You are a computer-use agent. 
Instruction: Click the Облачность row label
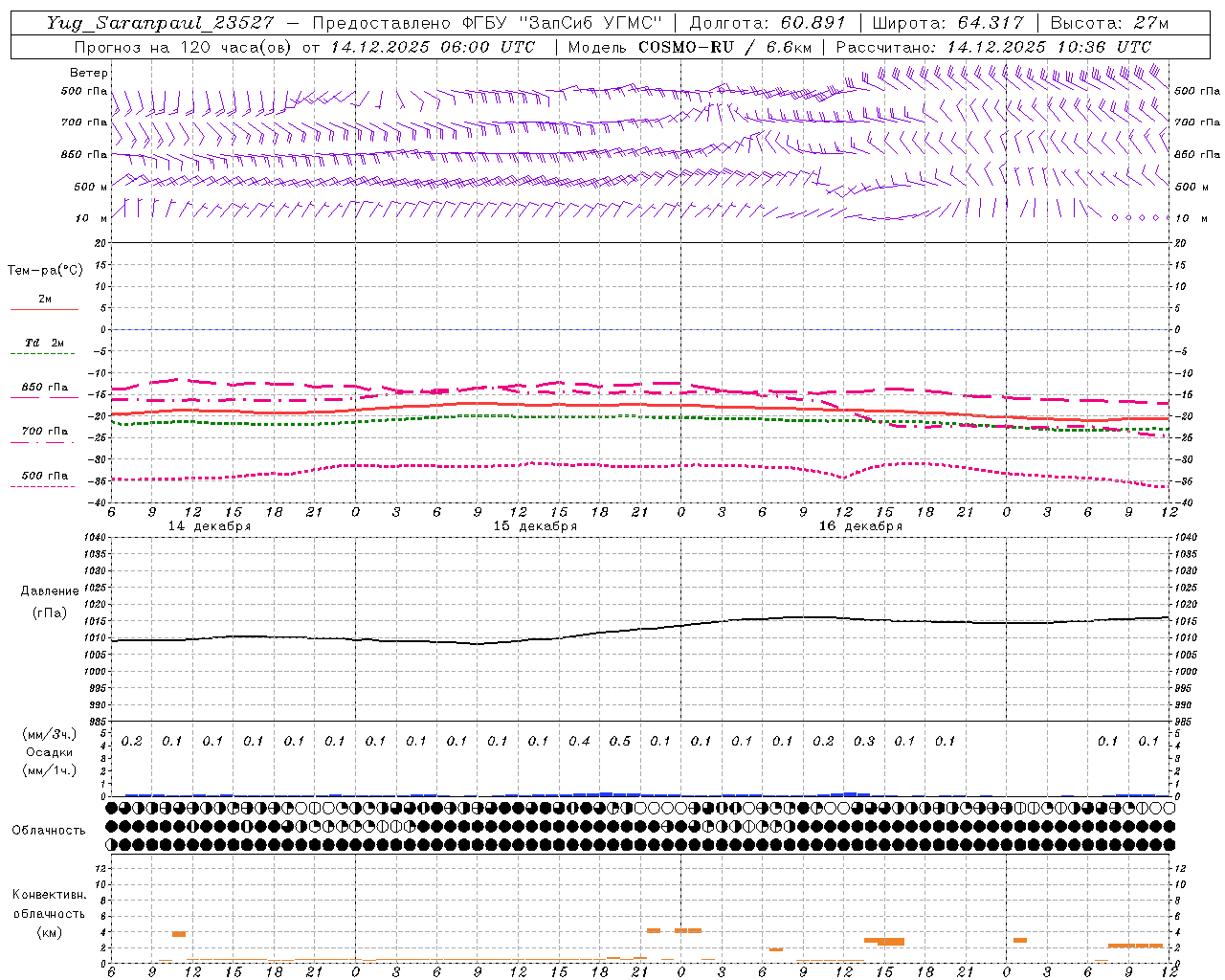coord(49,831)
